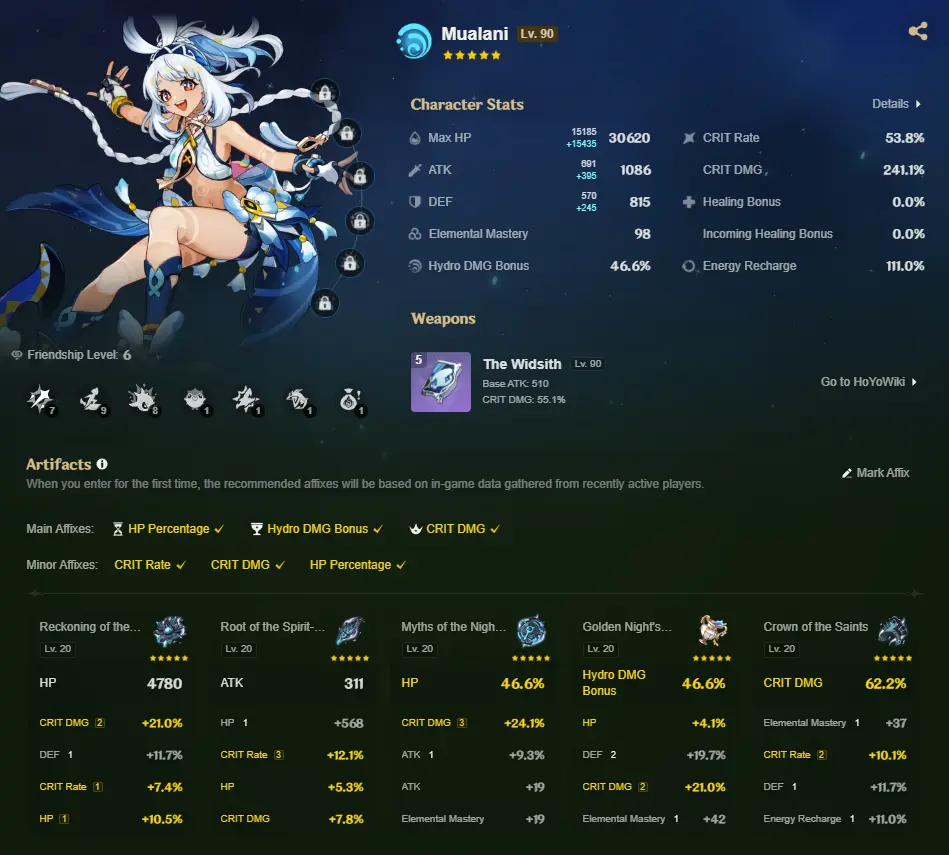
Task: Click the CRIT DMG 241.1% value
Action: 903,170
